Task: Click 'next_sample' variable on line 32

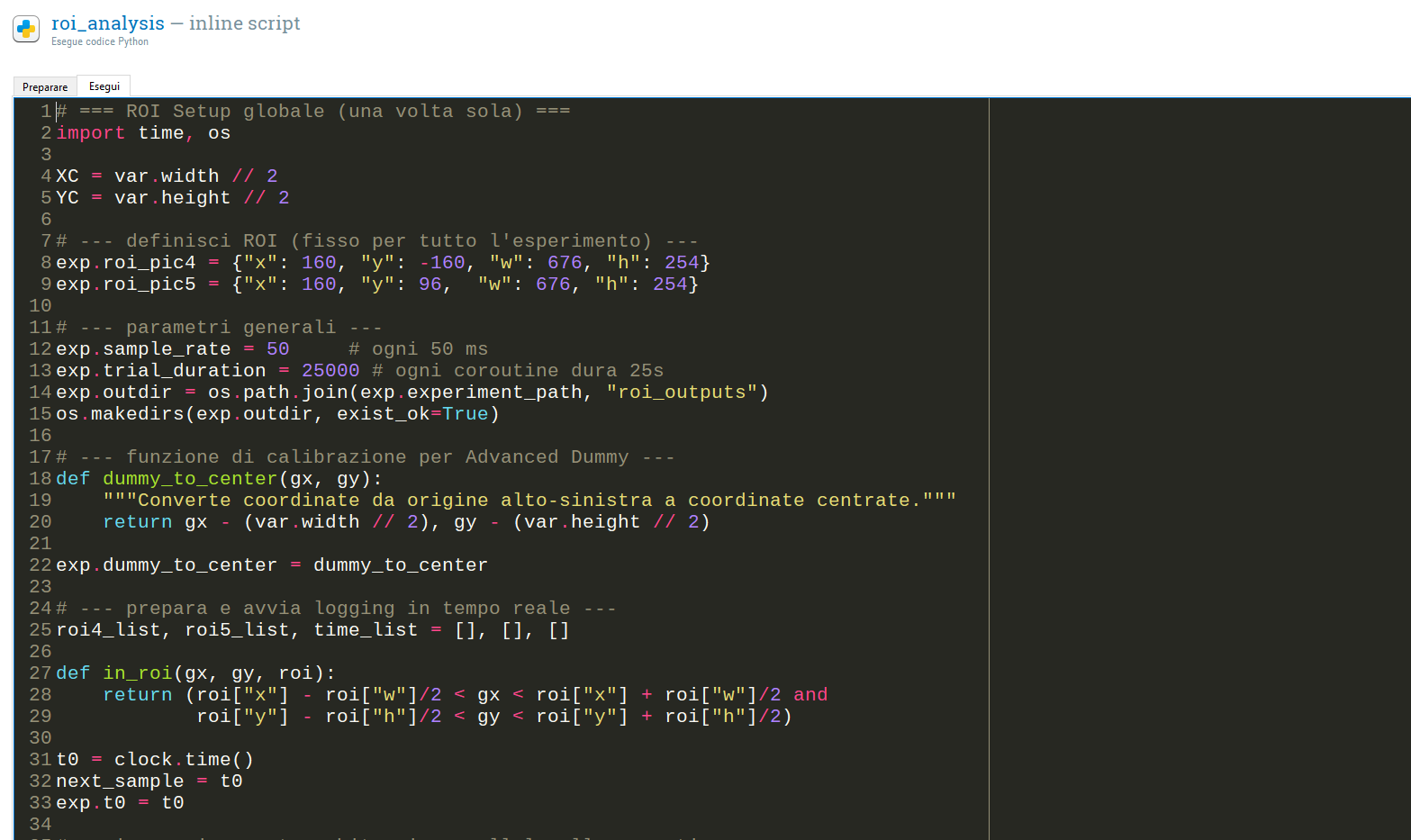Action: [x=120, y=781]
